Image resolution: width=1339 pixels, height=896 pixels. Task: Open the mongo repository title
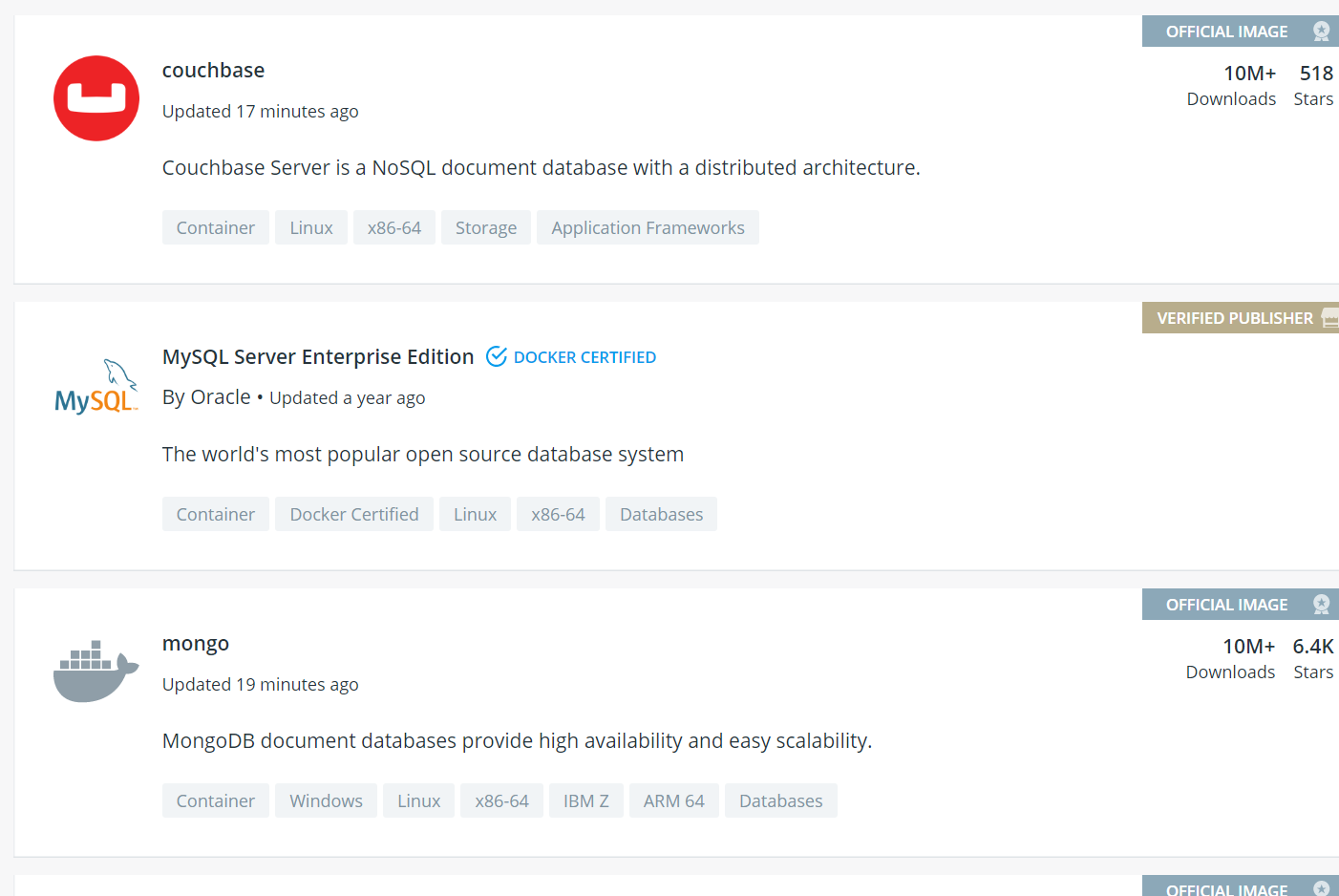point(196,644)
